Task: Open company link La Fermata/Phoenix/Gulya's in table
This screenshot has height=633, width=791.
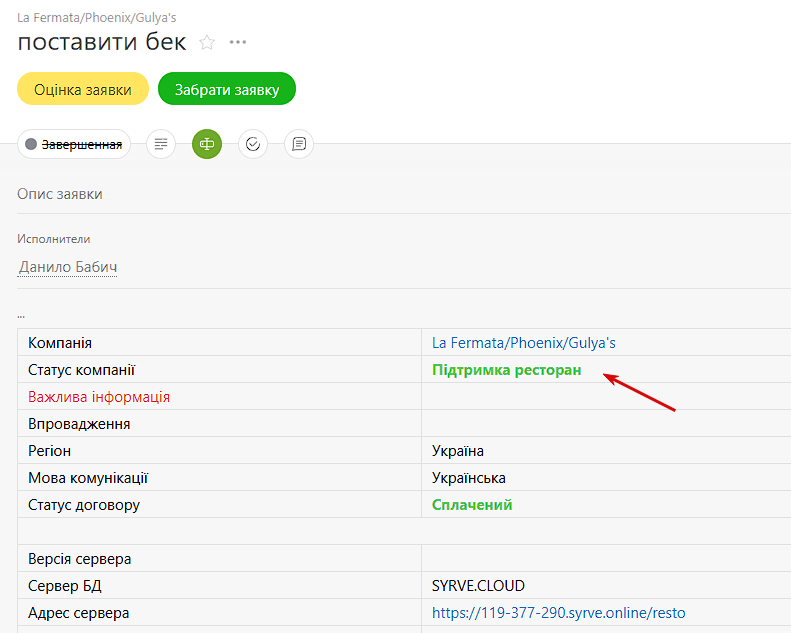Action: pos(524,343)
